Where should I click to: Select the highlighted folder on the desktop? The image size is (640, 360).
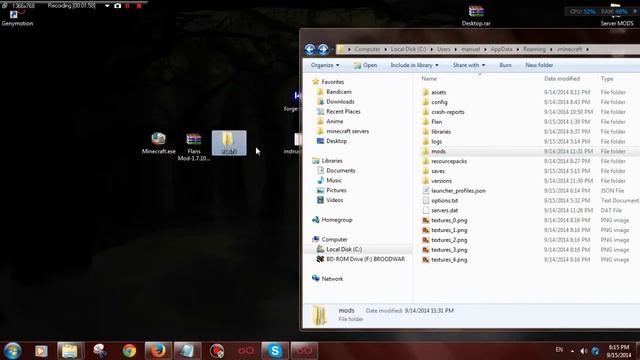pos(229,143)
